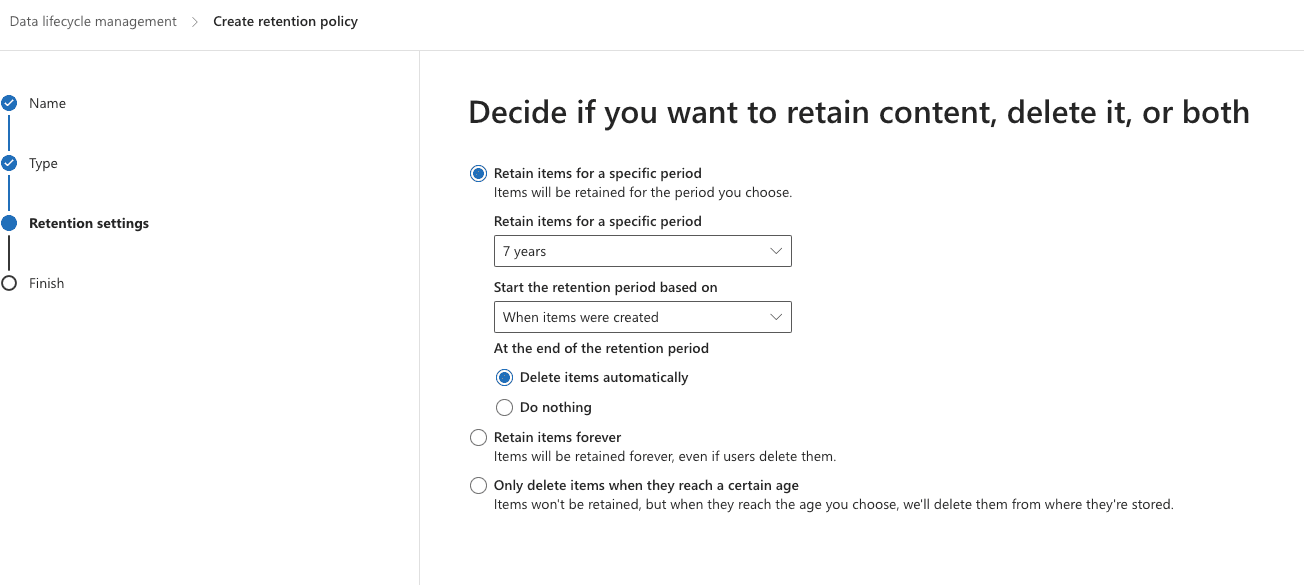
Task: Open the 7 years retention period dropdown
Action: click(x=643, y=251)
